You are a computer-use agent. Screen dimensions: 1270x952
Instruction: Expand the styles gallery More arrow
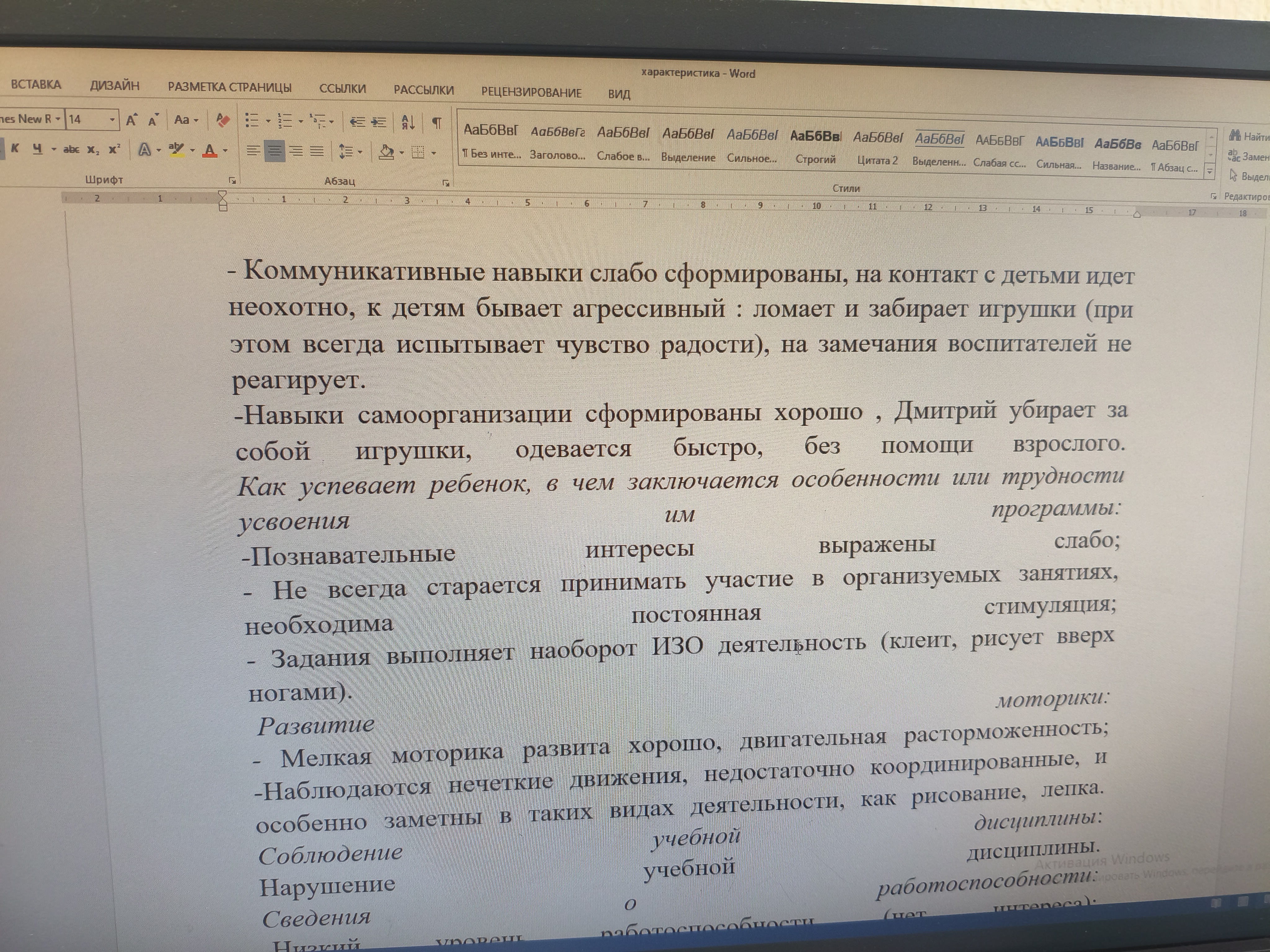1210,171
